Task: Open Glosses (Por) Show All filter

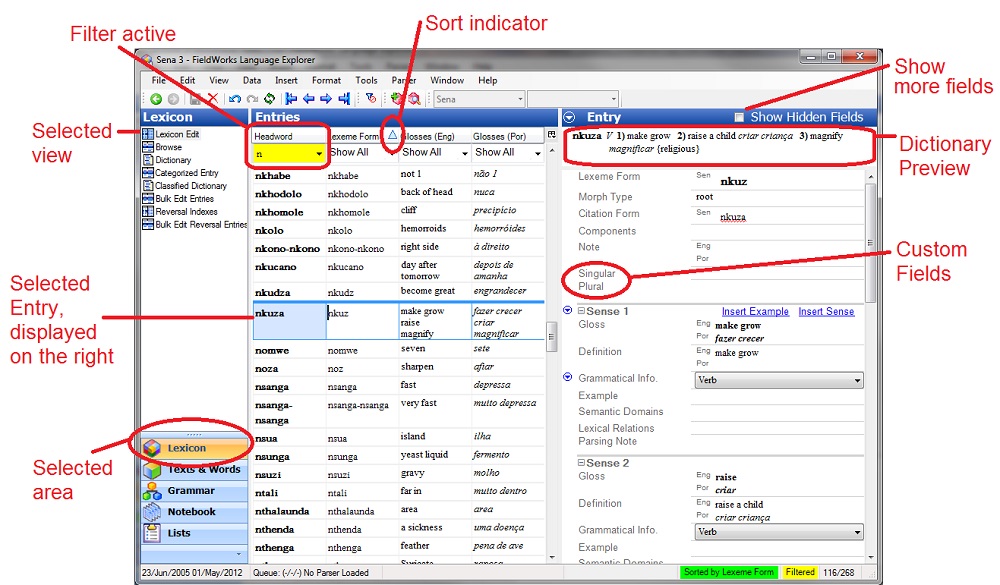Action: 538,153
